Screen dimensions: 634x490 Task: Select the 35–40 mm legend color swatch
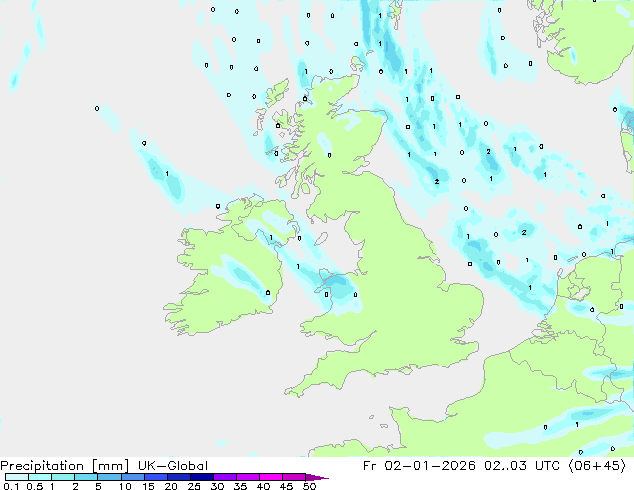point(247,477)
